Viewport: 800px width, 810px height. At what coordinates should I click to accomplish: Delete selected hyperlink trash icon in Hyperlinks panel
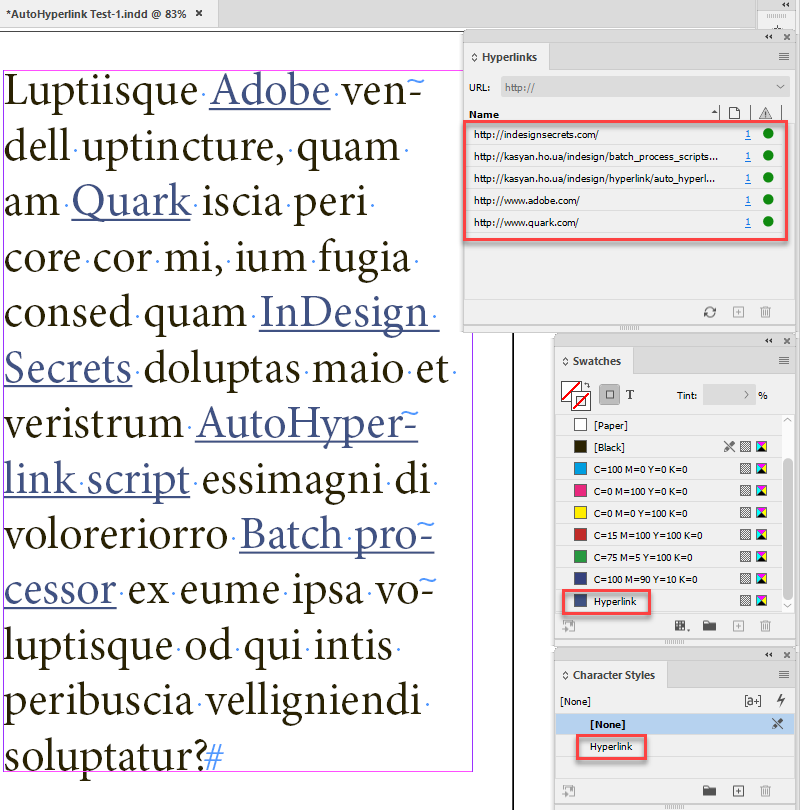[765, 312]
